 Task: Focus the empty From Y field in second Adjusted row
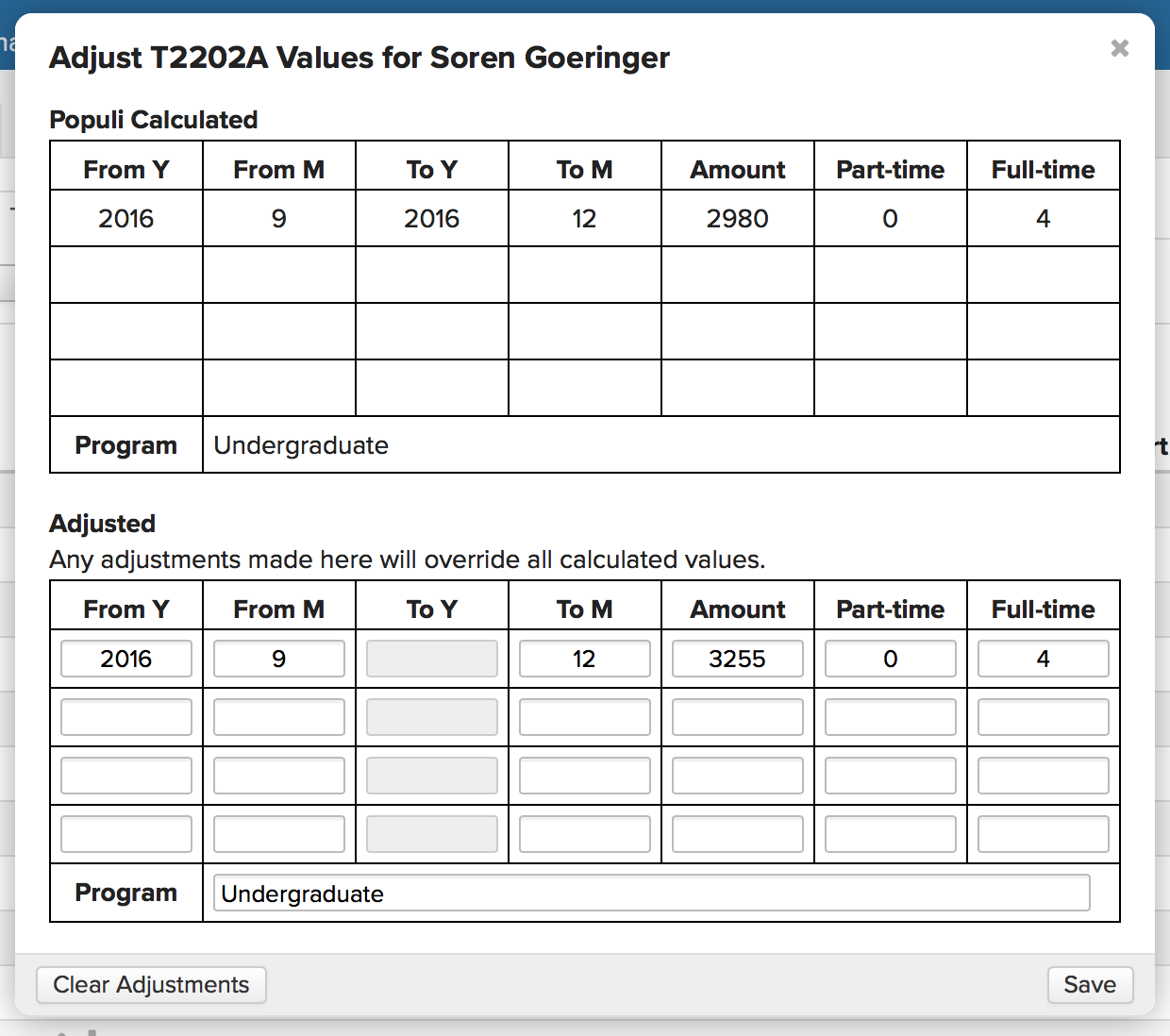(x=126, y=717)
